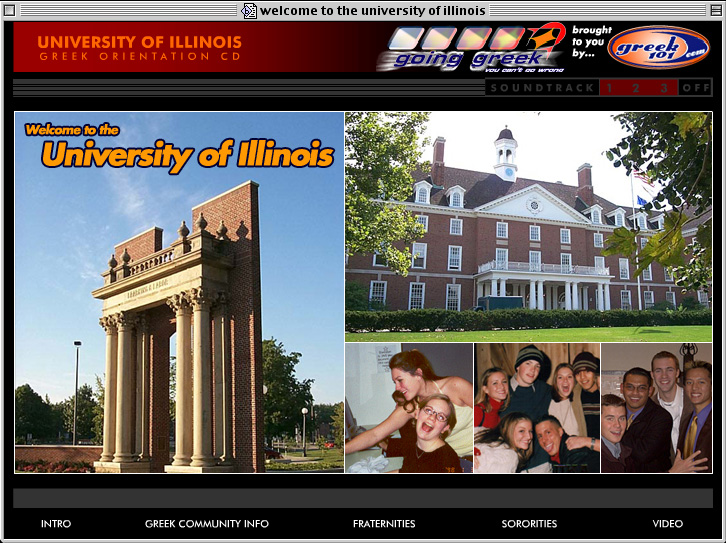Navigate to SORORITIES

click(529, 524)
